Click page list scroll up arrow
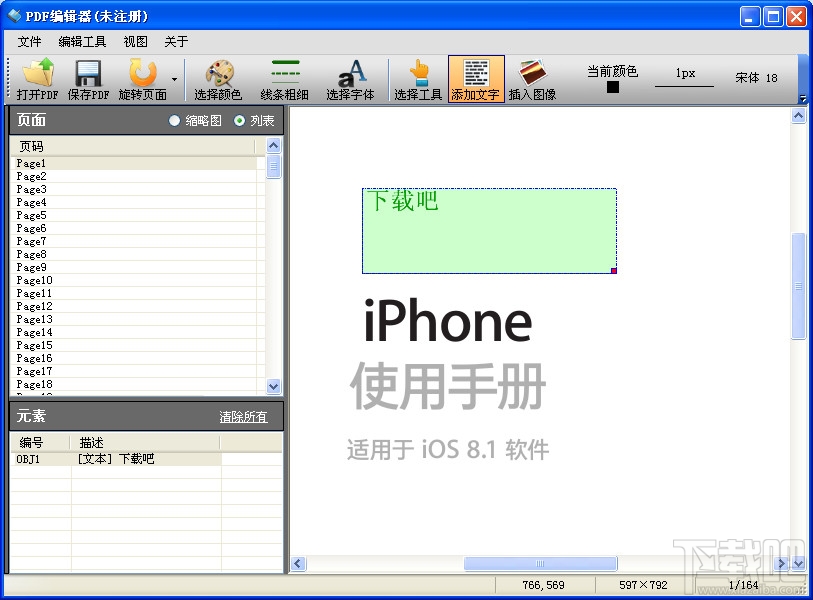 274,145
